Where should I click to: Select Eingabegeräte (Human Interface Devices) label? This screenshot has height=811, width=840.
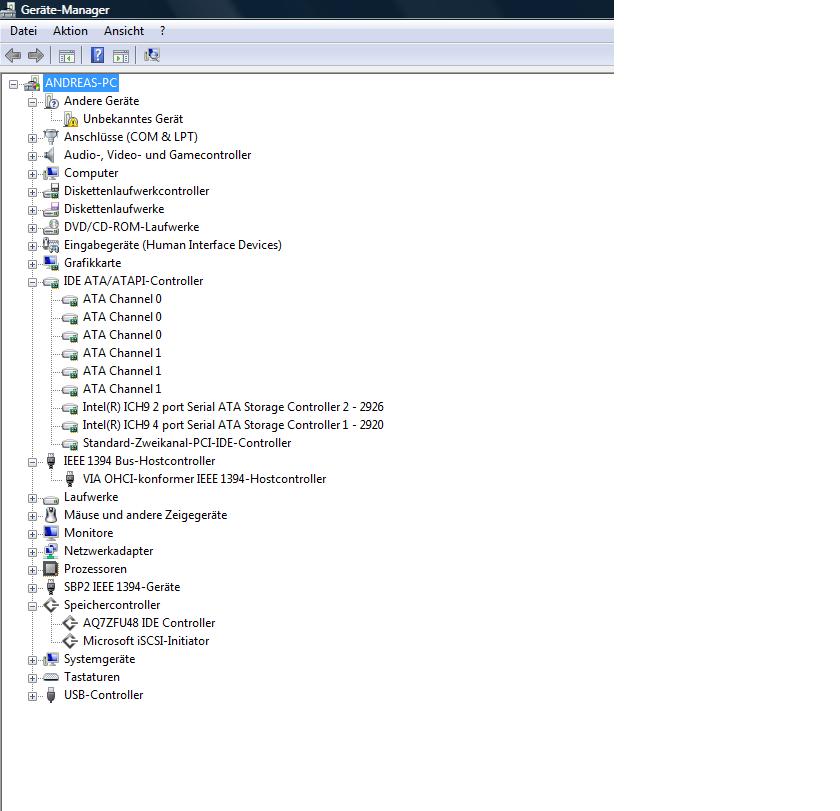pyautogui.click(x=172, y=245)
